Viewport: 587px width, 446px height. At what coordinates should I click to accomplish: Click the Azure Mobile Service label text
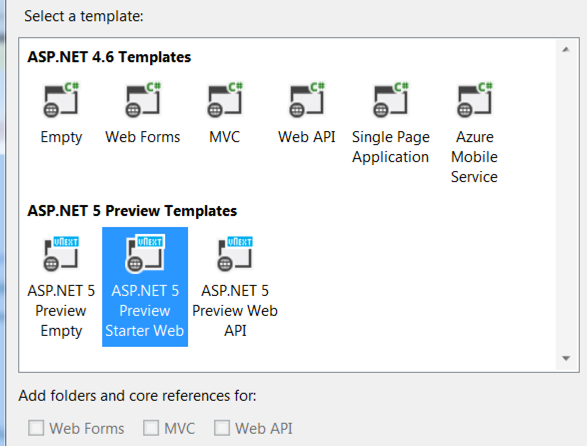(x=474, y=157)
